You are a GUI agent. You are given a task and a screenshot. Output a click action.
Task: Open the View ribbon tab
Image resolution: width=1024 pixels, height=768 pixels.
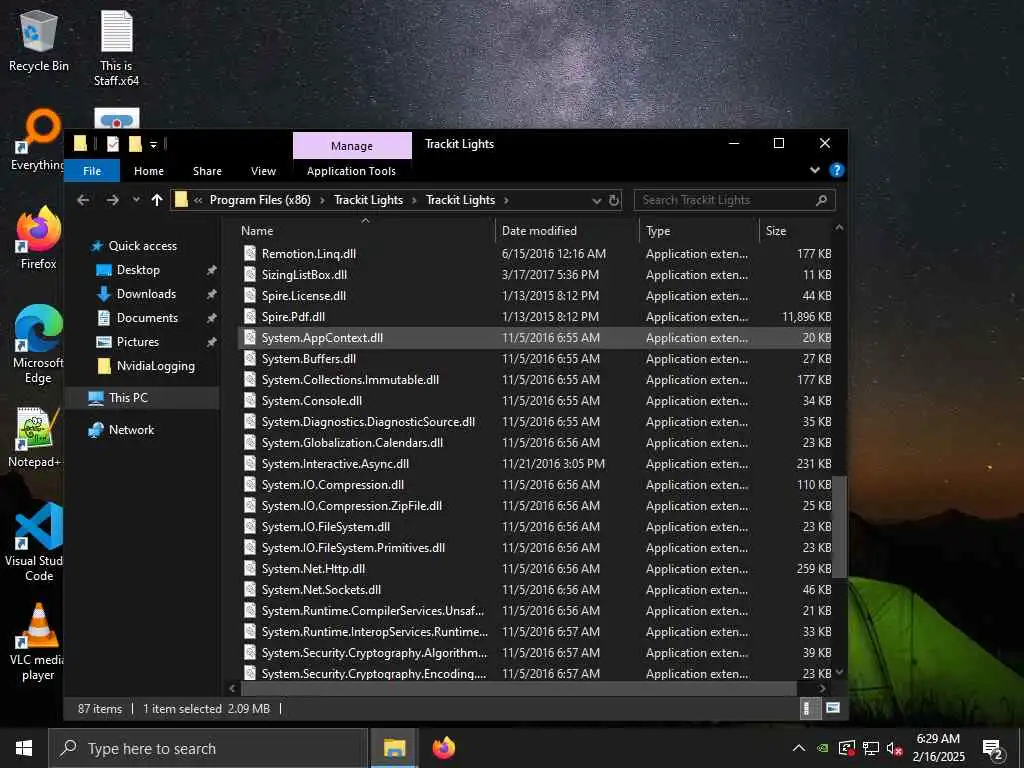[263, 170]
